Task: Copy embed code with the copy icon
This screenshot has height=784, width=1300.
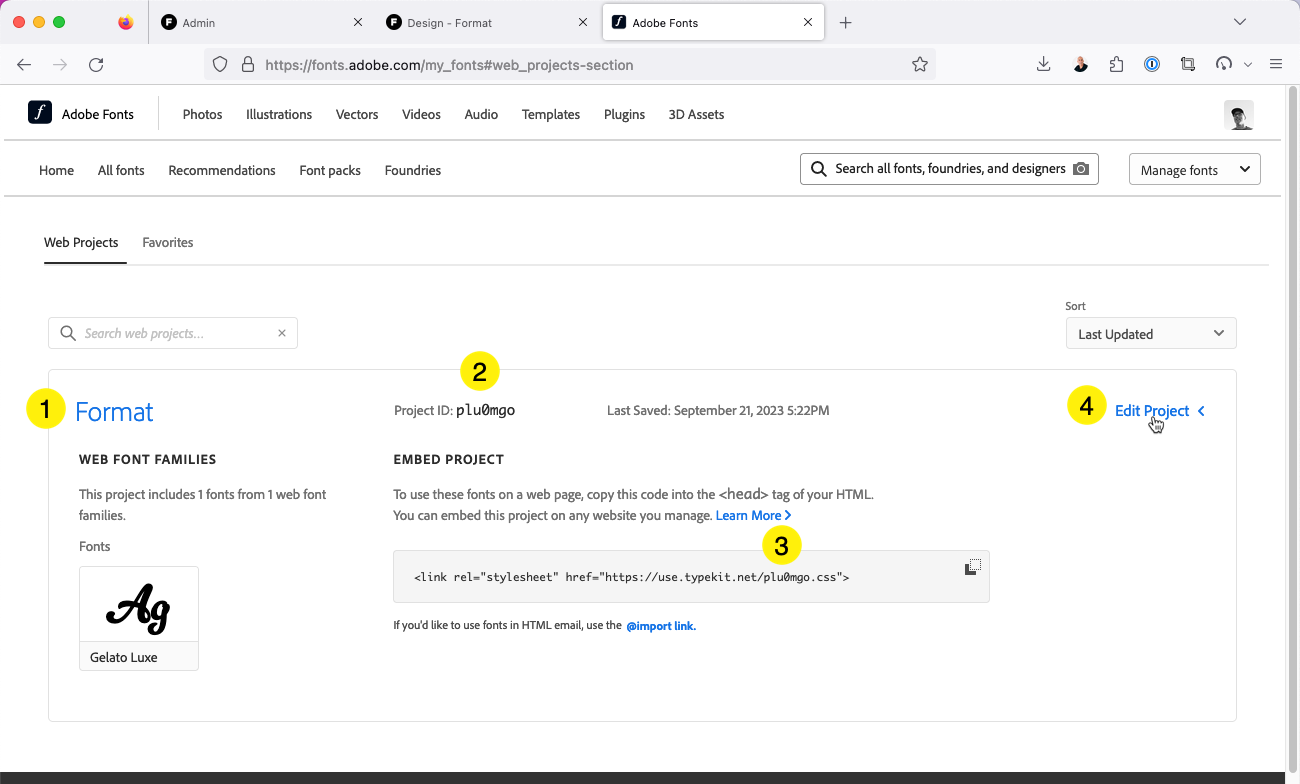Action: coord(972,567)
